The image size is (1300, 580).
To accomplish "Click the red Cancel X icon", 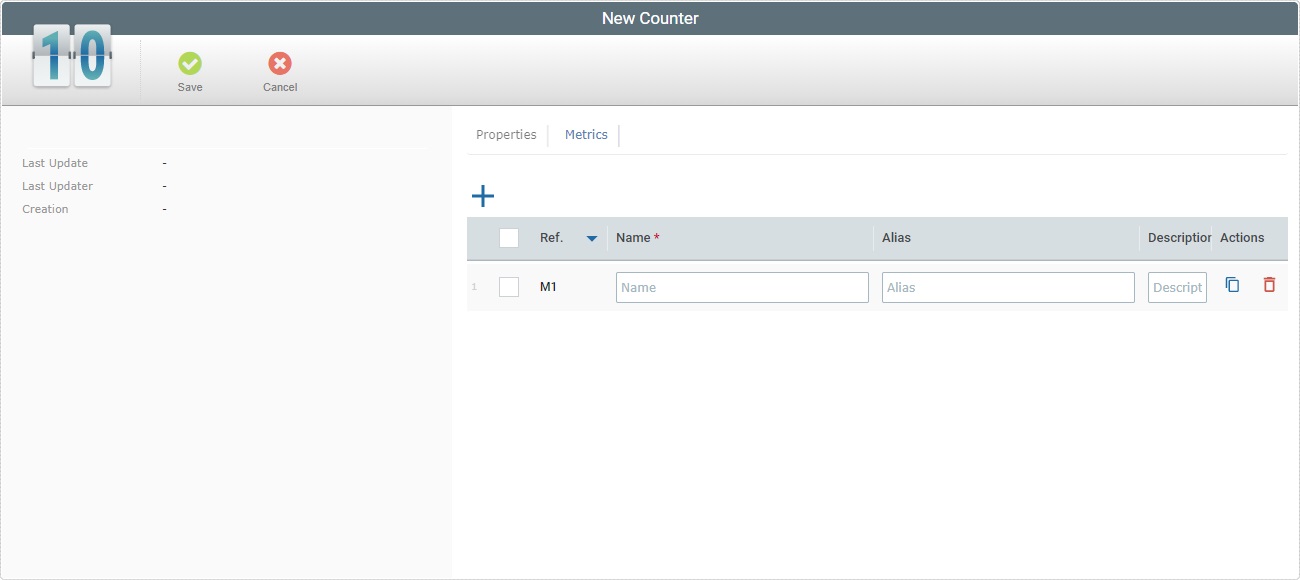I will 280,64.
